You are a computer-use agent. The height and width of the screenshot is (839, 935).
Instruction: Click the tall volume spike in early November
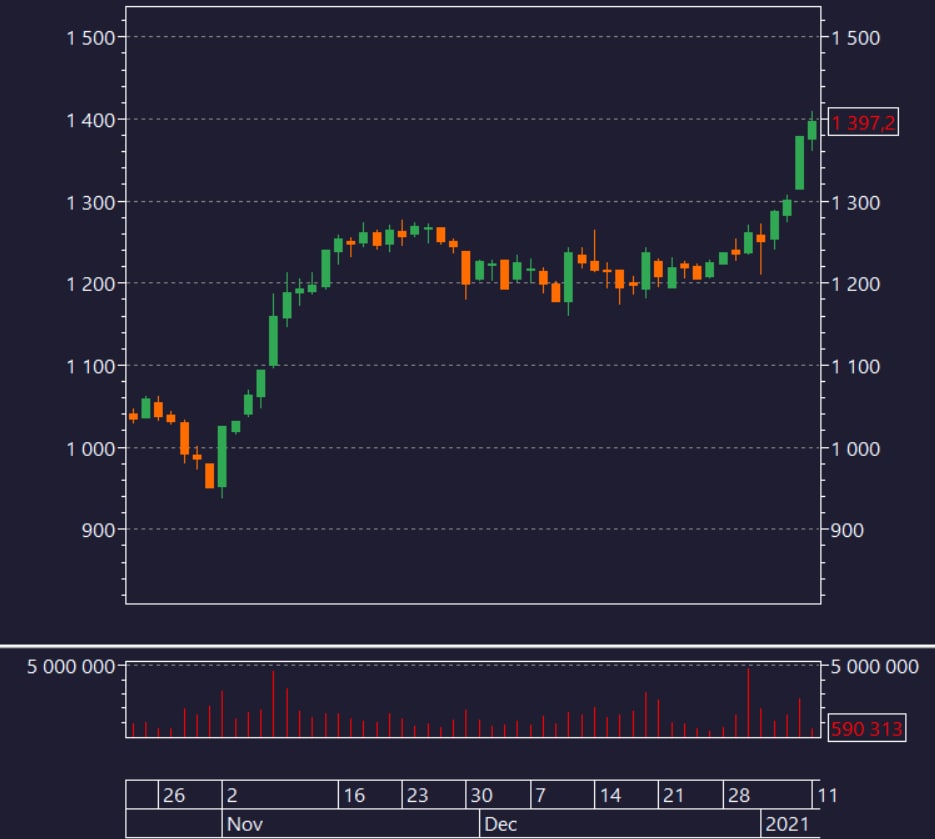pos(273,704)
